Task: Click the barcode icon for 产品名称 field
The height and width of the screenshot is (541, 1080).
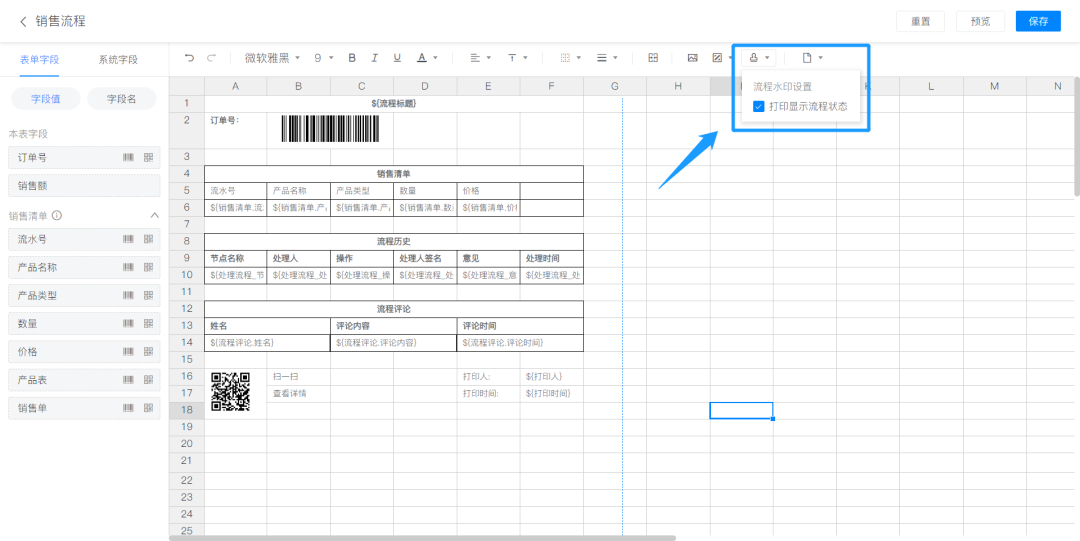Action: click(x=129, y=267)
